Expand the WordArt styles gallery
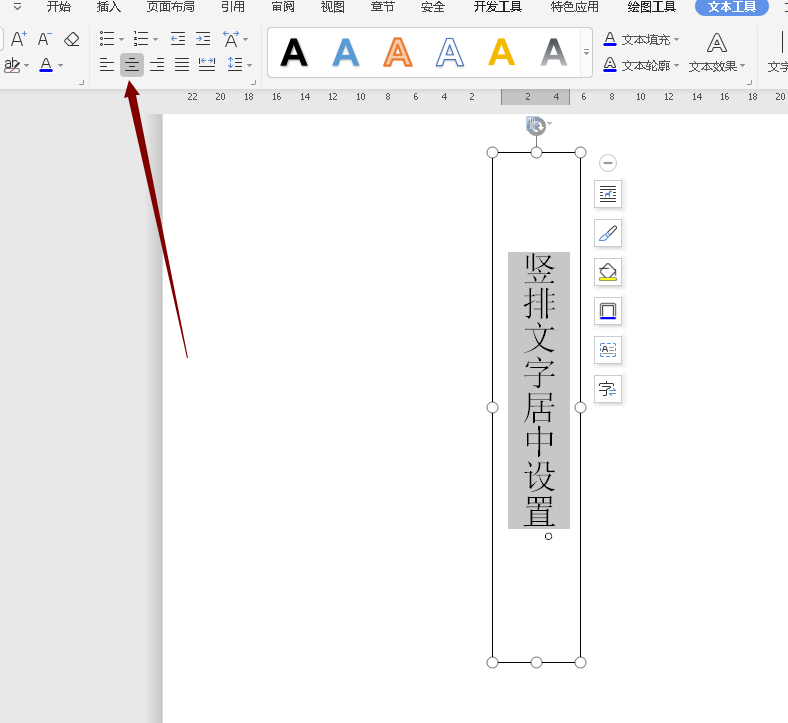 pos(586,51)
